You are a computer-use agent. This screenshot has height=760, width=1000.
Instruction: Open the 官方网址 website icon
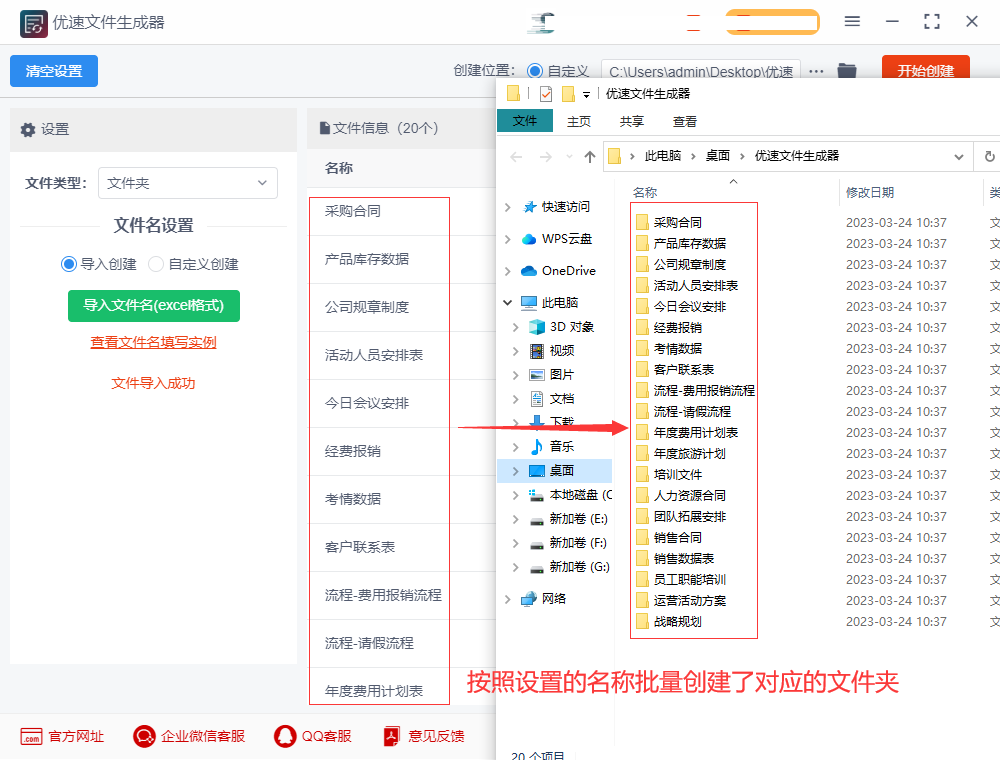click(x=31, y=736)
